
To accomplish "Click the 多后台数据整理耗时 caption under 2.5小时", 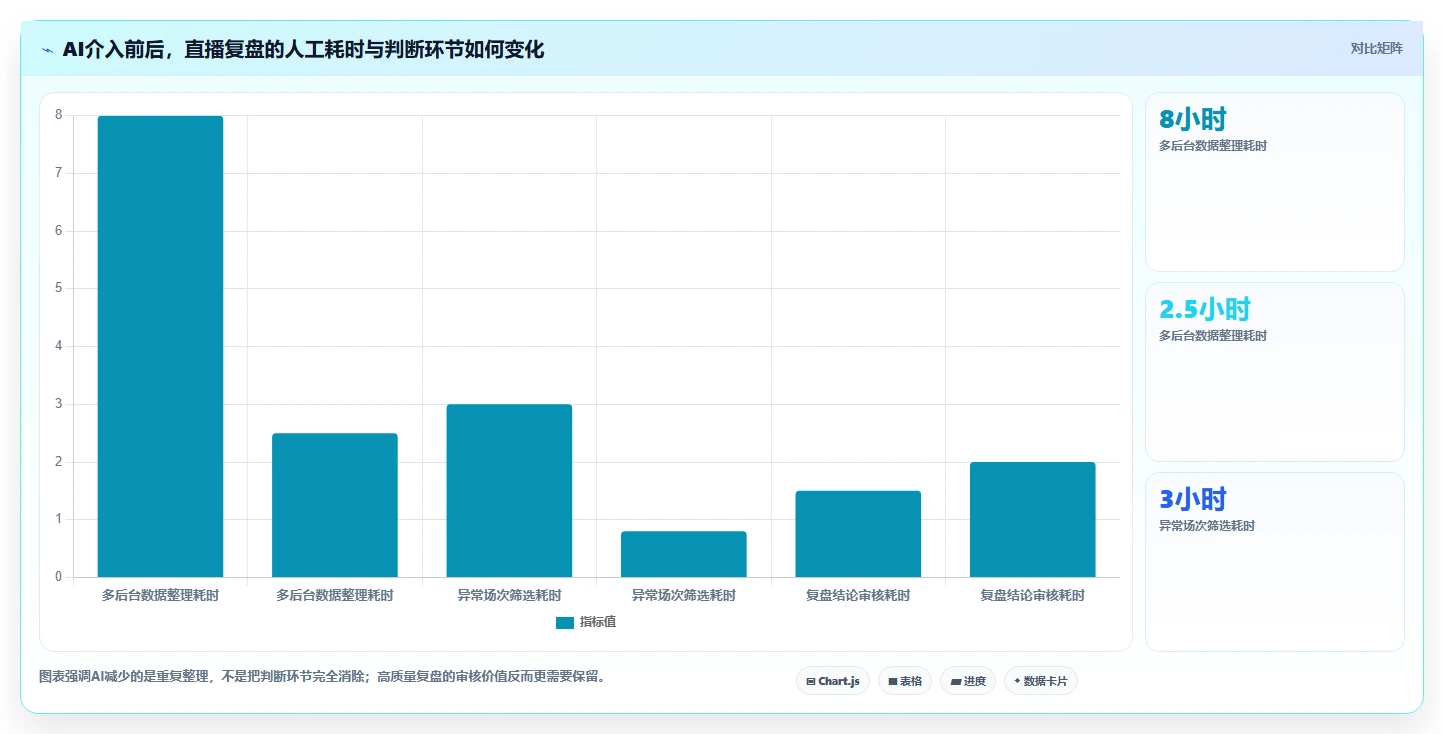I will tap(1213, 336).
